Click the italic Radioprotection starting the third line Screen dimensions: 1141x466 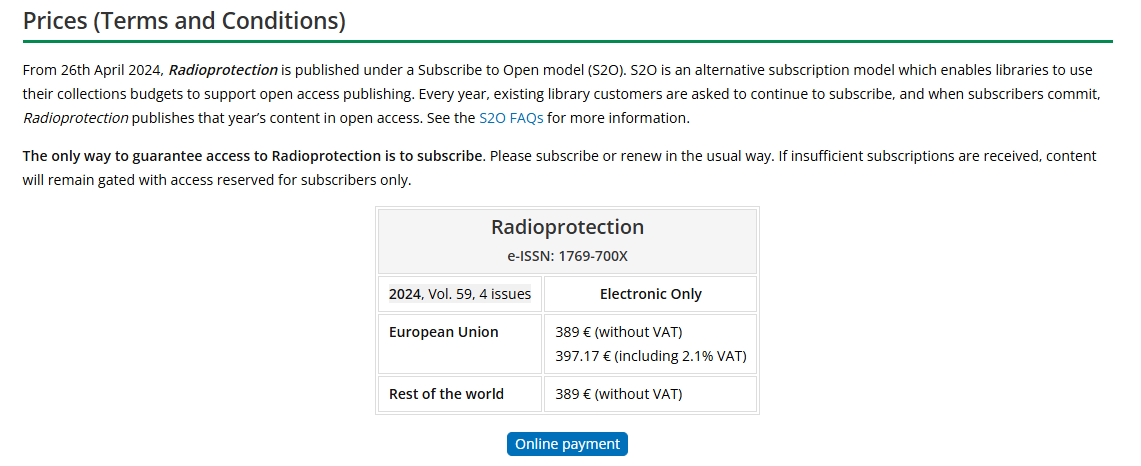pos(76,118)
